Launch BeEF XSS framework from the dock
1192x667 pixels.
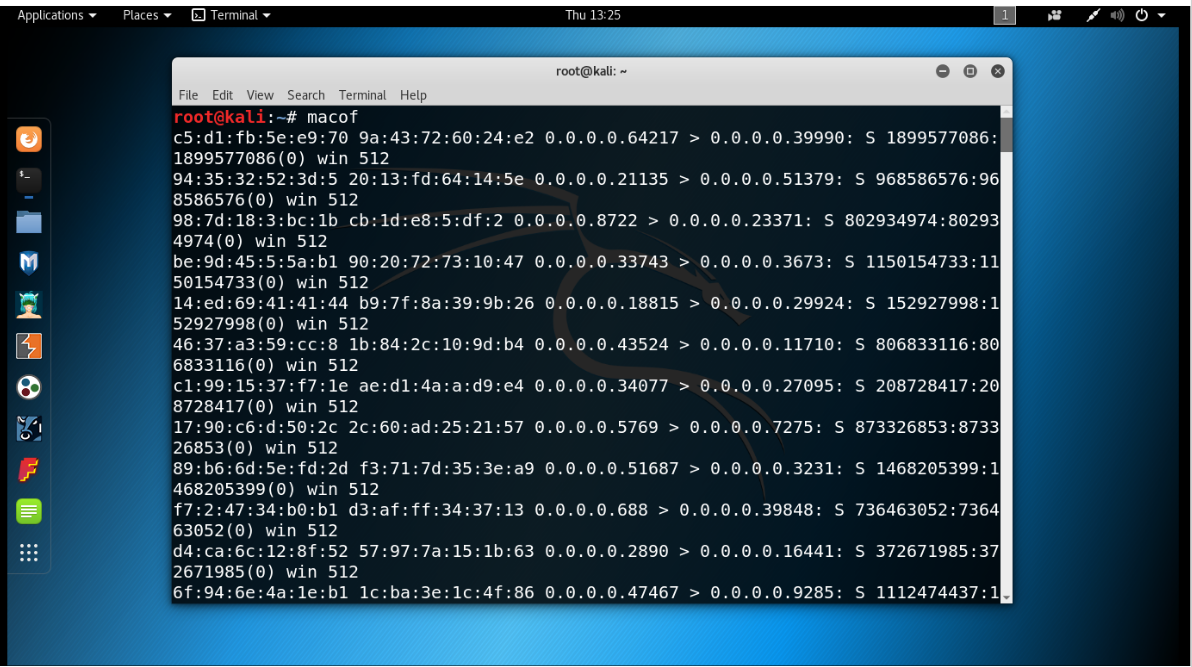coord(29,429)
